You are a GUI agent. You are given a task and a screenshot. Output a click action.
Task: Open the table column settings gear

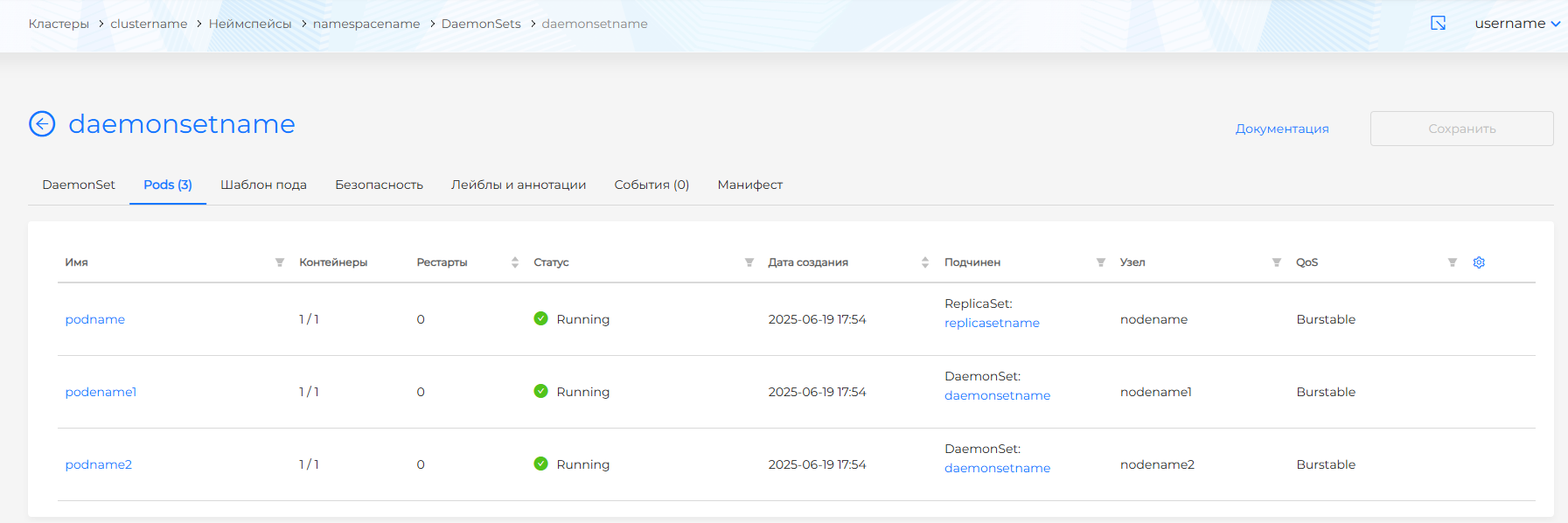click(x=1479, y=262)
